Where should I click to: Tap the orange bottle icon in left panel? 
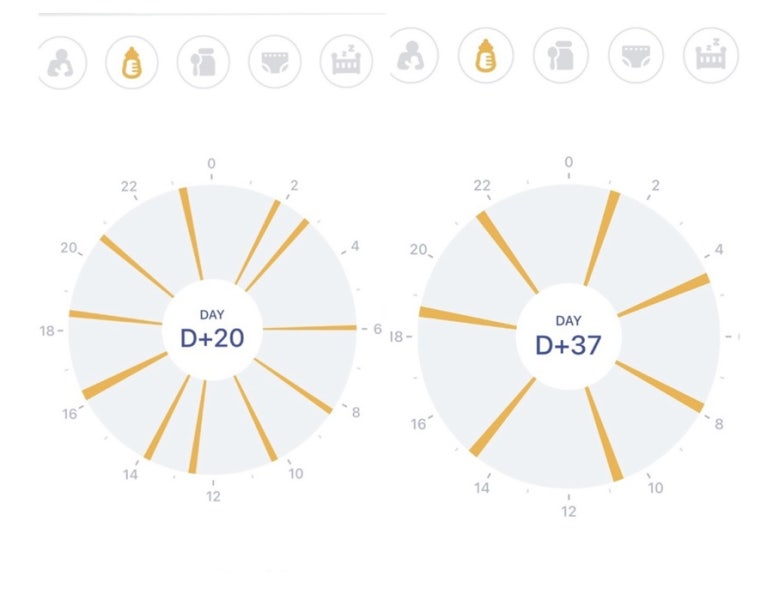132,63
